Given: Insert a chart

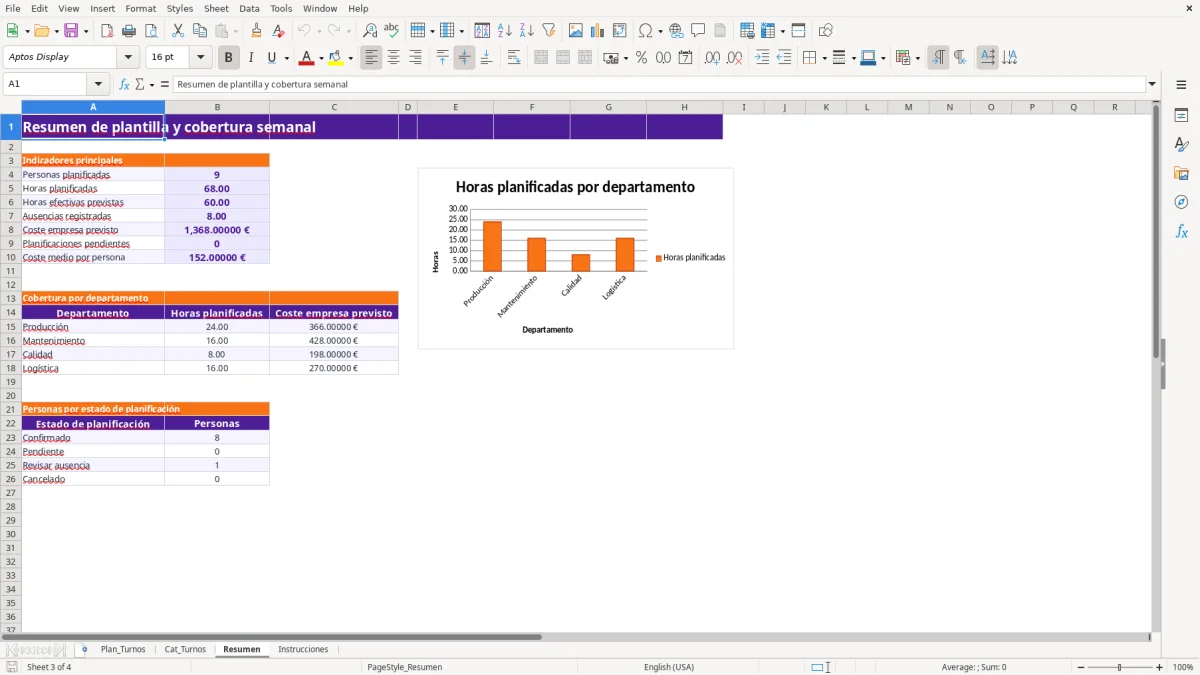Looking at the screenshot, I should pyautogui.click(x=598, y=31).
